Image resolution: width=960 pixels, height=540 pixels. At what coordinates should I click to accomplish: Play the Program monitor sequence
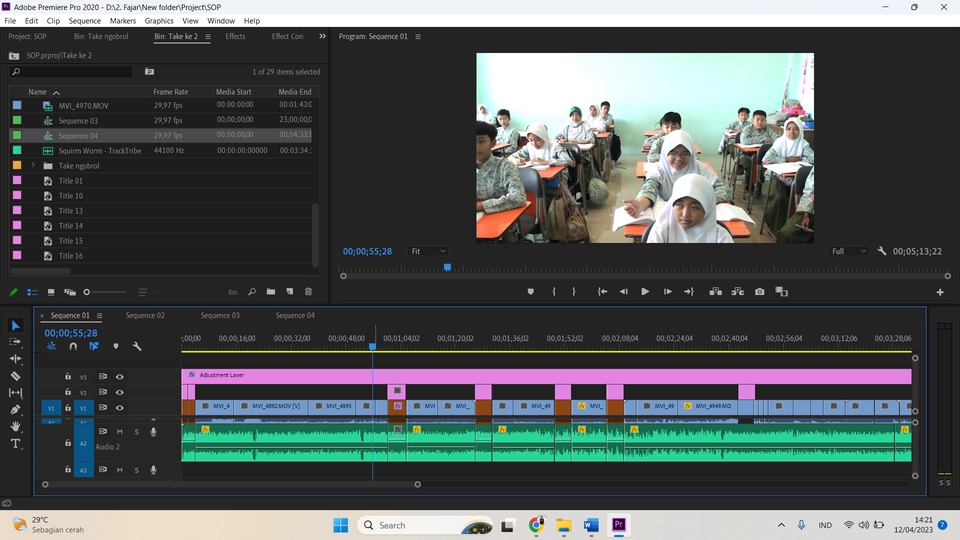click(645, 292)
